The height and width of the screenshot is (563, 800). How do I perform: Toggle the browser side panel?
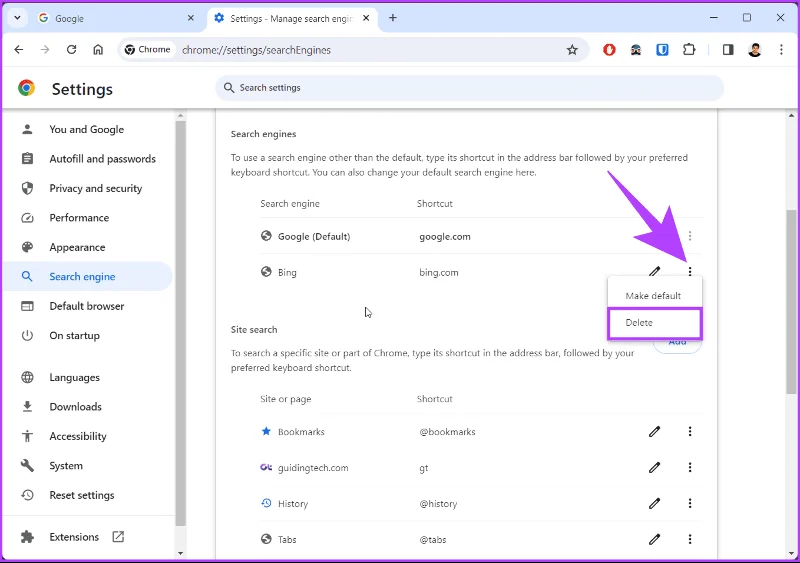[728, 50]
